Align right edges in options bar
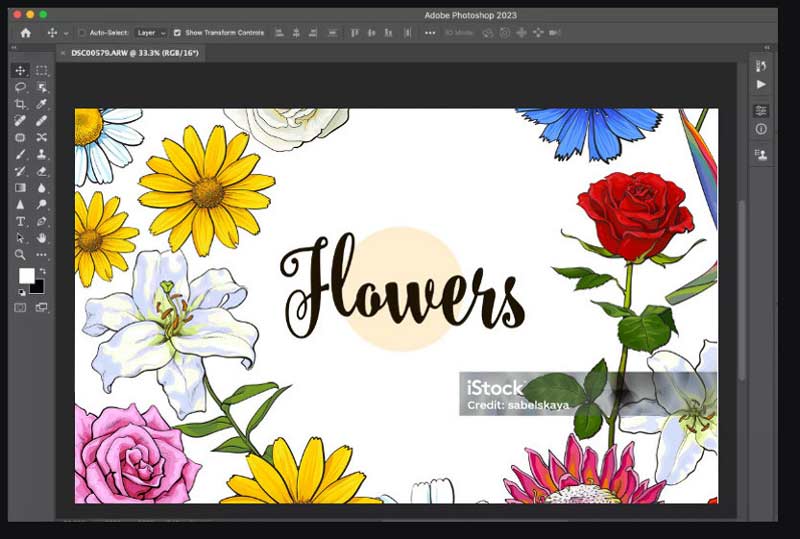800x539 pixels. point(313,33)
